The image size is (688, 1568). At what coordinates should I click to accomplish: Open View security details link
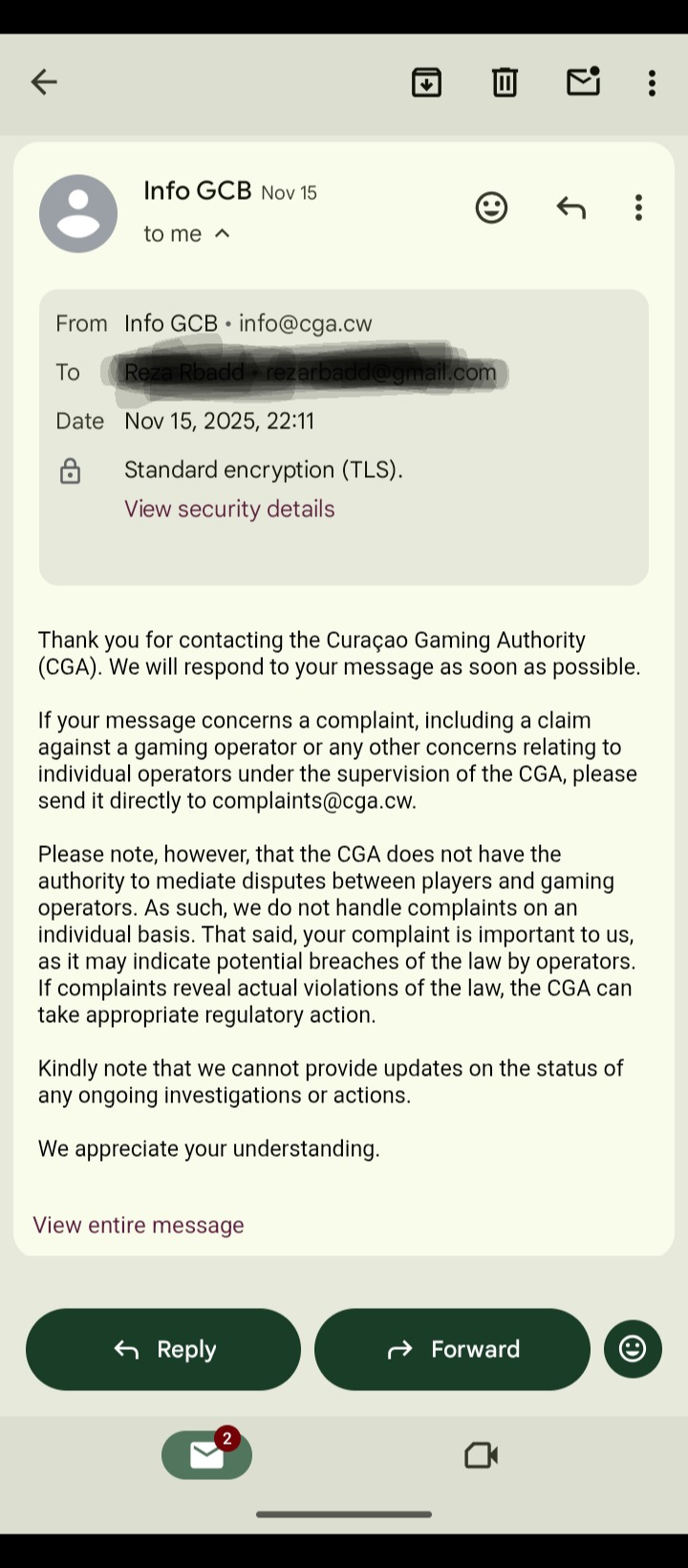pyautogui.click(x=229, y=509)
